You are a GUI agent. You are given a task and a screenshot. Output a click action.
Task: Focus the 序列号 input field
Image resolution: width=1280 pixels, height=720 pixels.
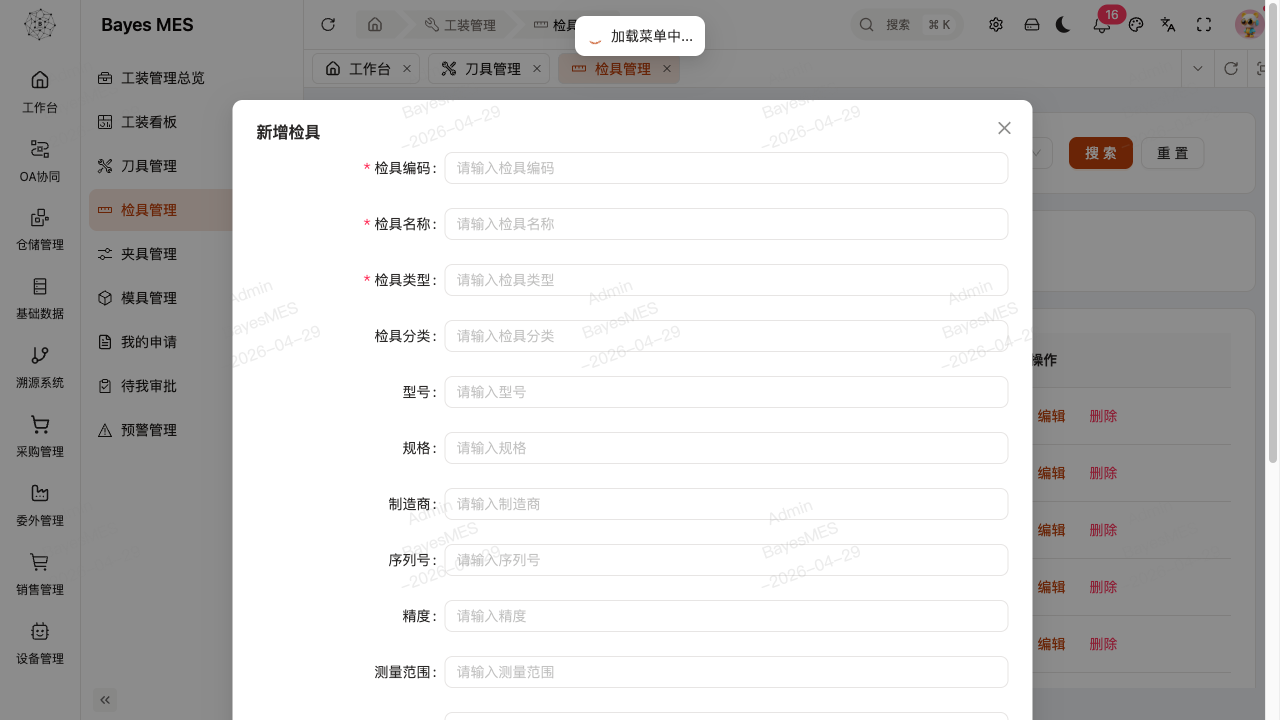726,560
